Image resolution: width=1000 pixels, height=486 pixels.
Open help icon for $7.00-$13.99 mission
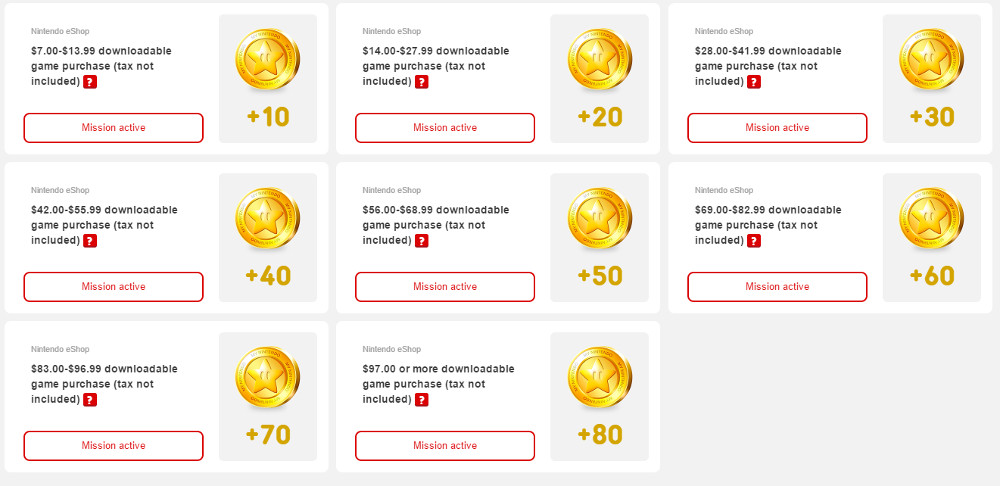point(90,82)
